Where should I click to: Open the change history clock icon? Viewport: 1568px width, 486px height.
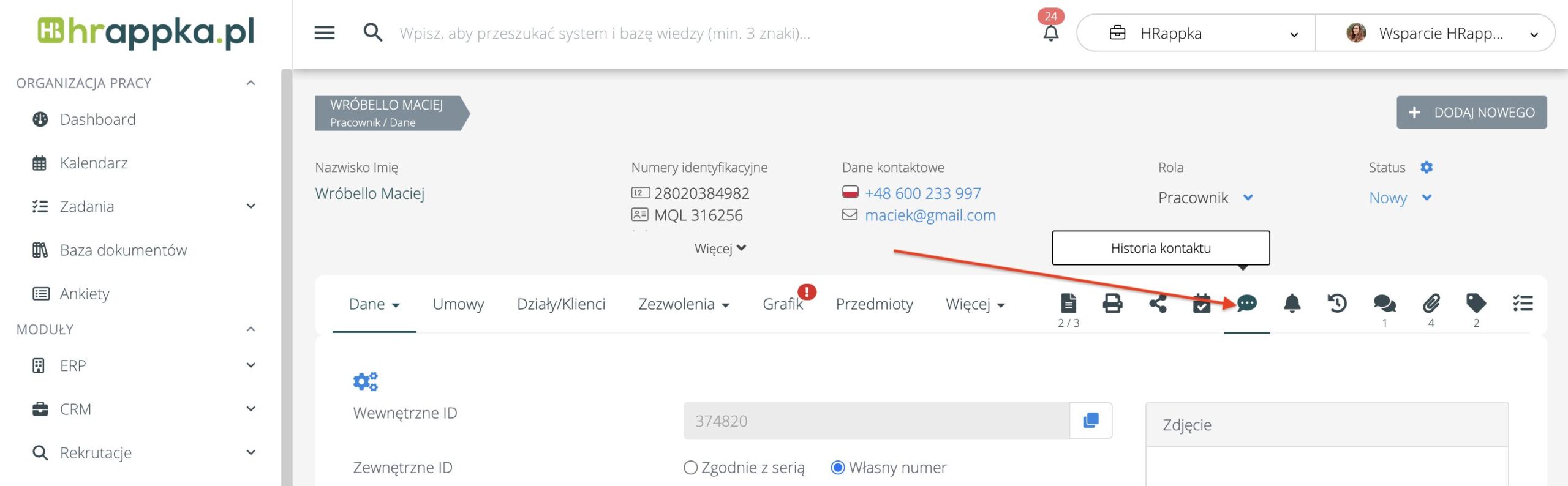1337,304
